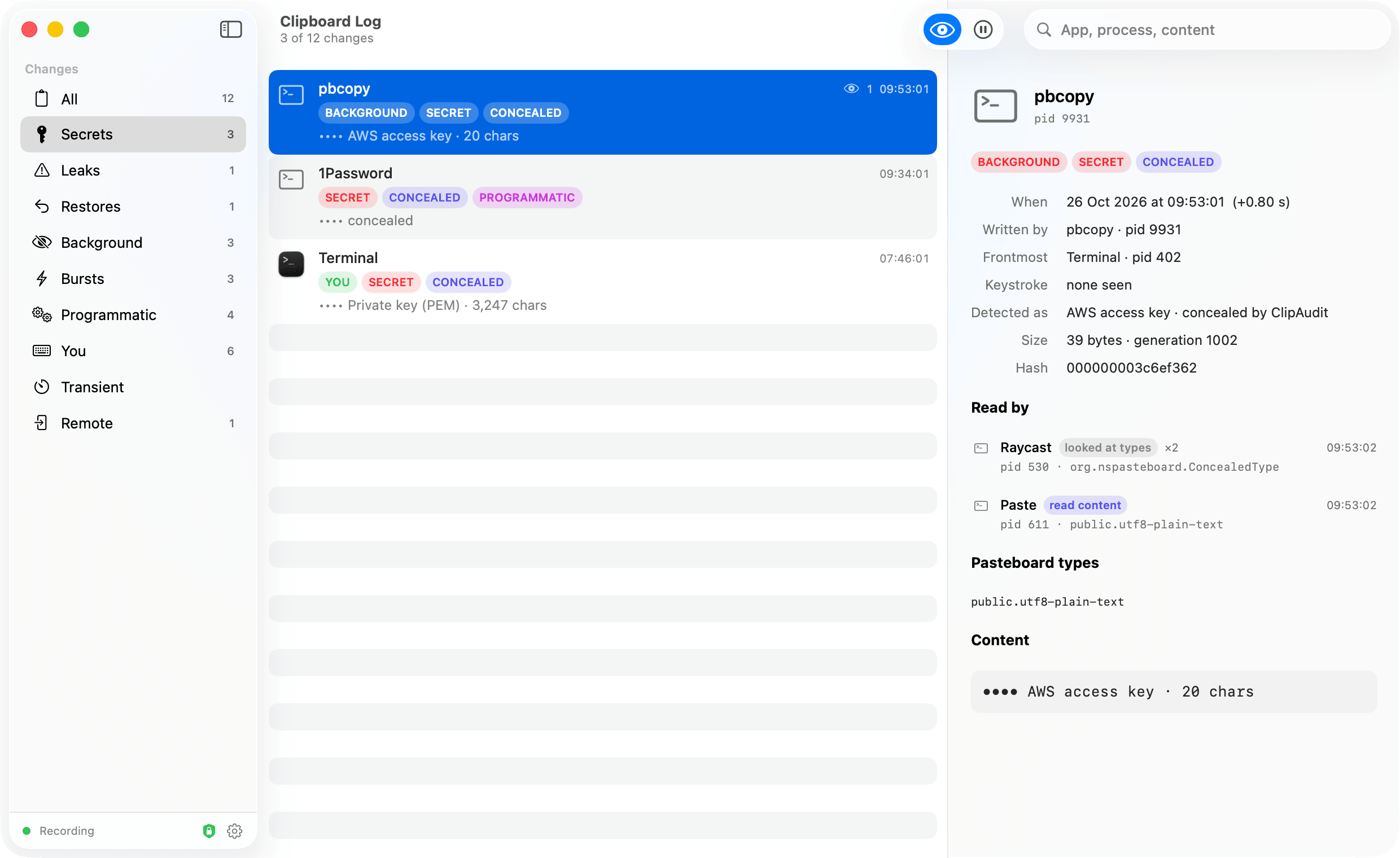Image resolution: width=1400 pixels, height=858 pixels.
Task: Click the Recording status indicator
Action: tap(59, 831)
